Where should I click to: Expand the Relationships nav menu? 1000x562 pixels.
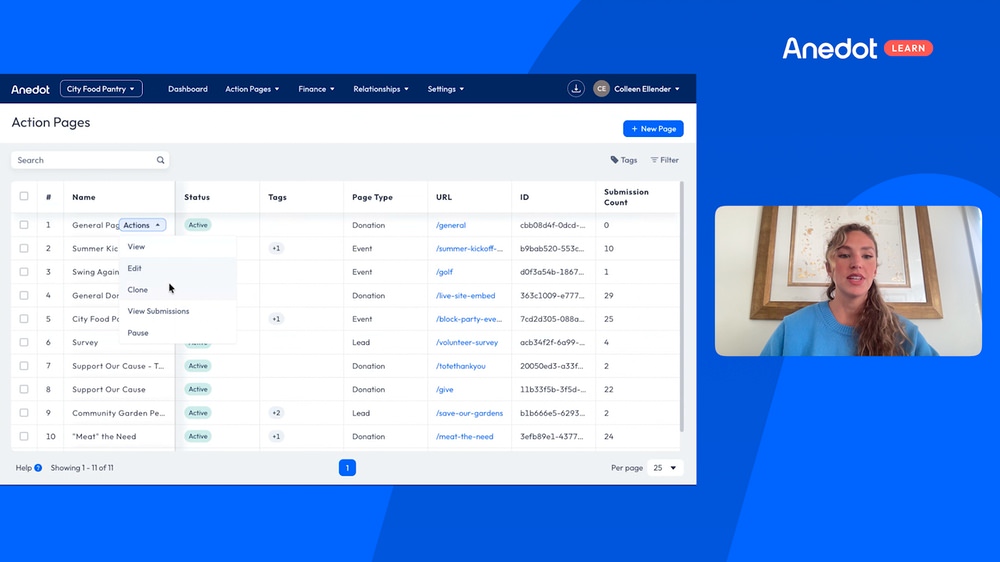pyautogui.click(x=381, y=89)
